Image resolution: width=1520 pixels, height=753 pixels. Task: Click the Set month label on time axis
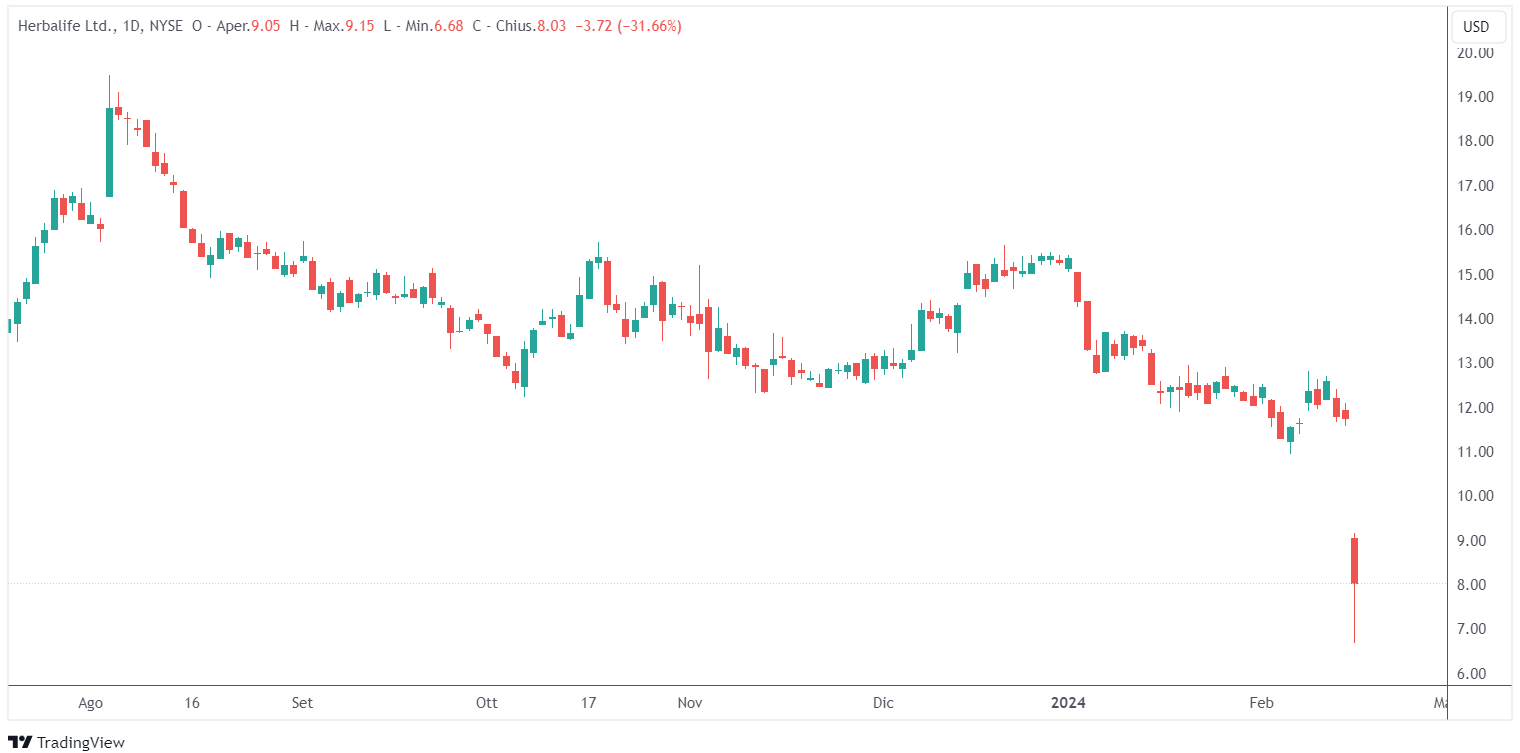point(302,703)
